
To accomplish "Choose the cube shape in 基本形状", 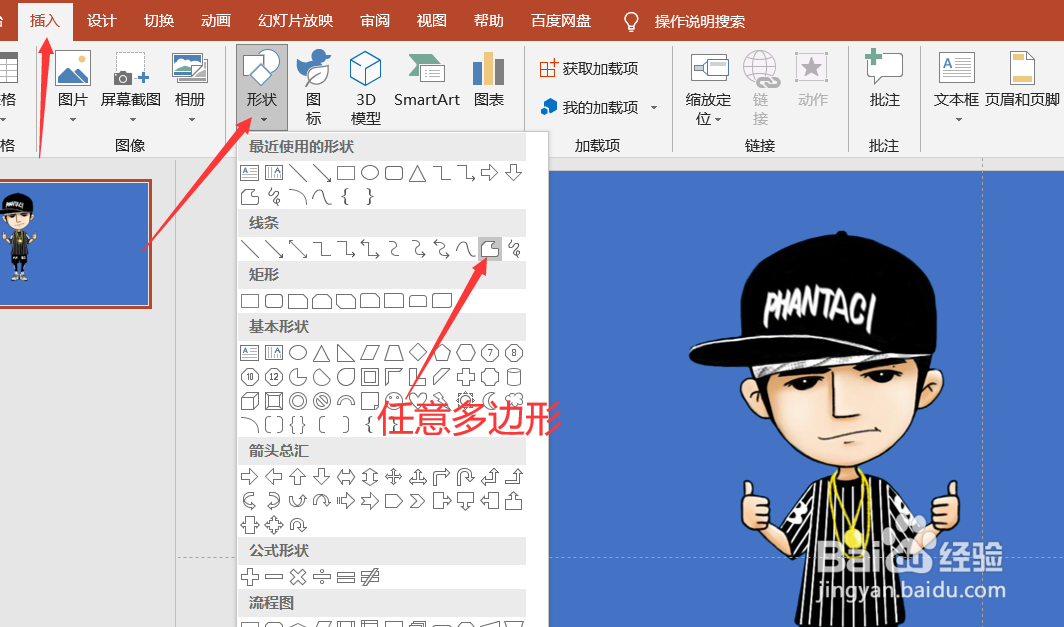I will pyautogui.click(x=250, y=401).
